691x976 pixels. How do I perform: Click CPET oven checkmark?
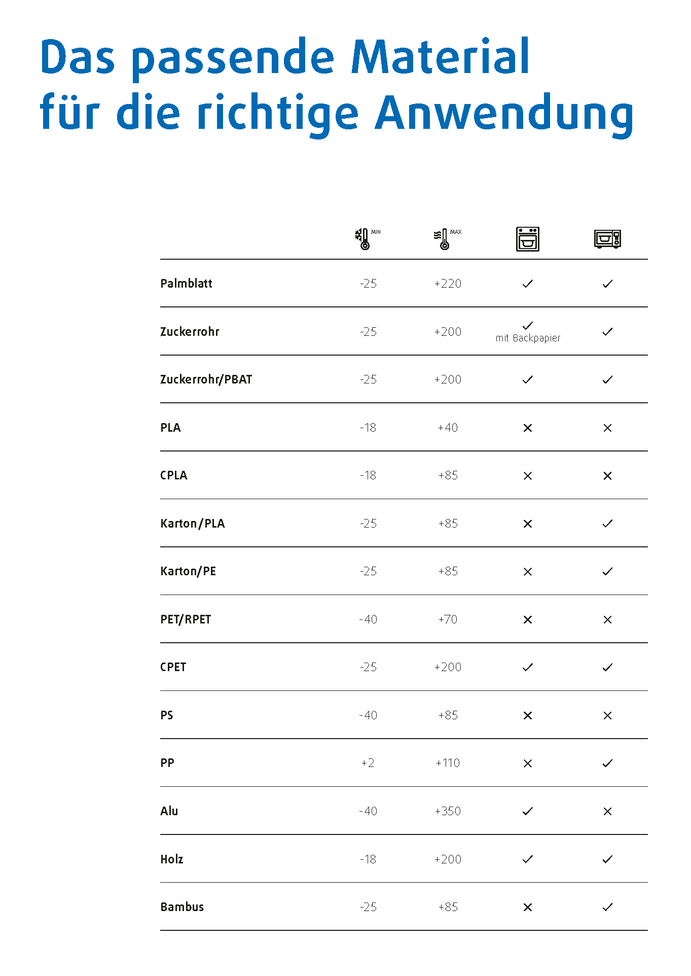(527, 667)
